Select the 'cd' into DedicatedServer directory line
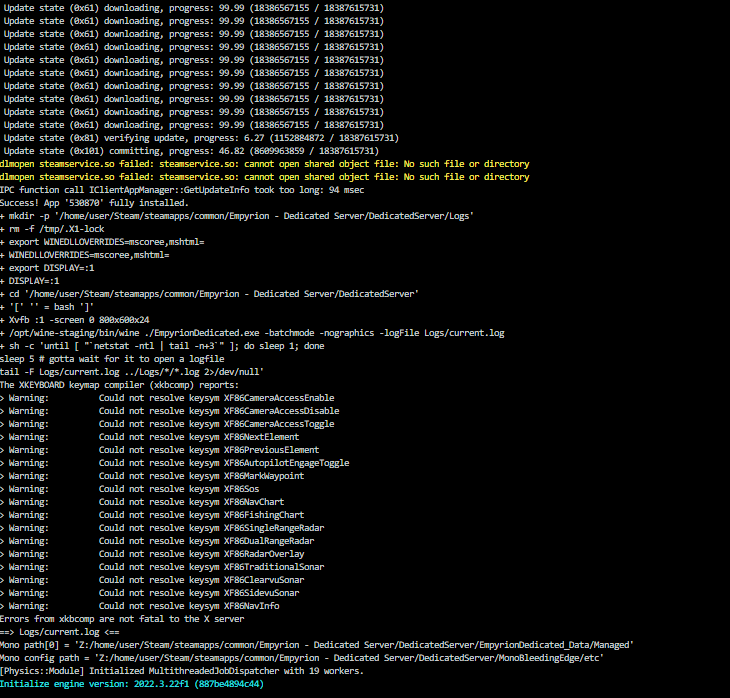Image resolution: width=730 pixels, height=698 pixels. pos(210,294)
